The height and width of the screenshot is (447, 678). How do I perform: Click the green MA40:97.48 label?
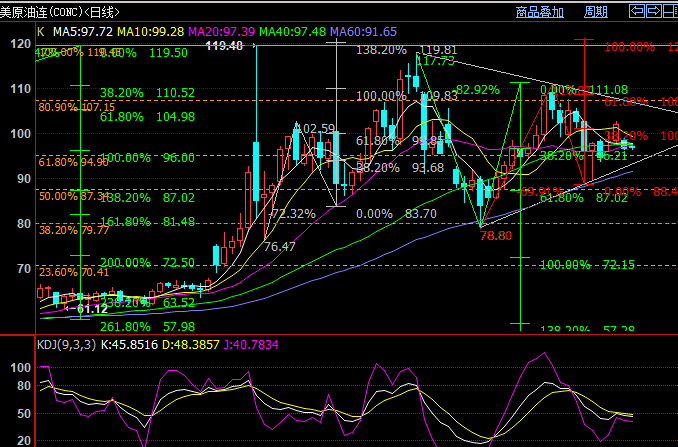pyautogui.click(x=292, y=32)
